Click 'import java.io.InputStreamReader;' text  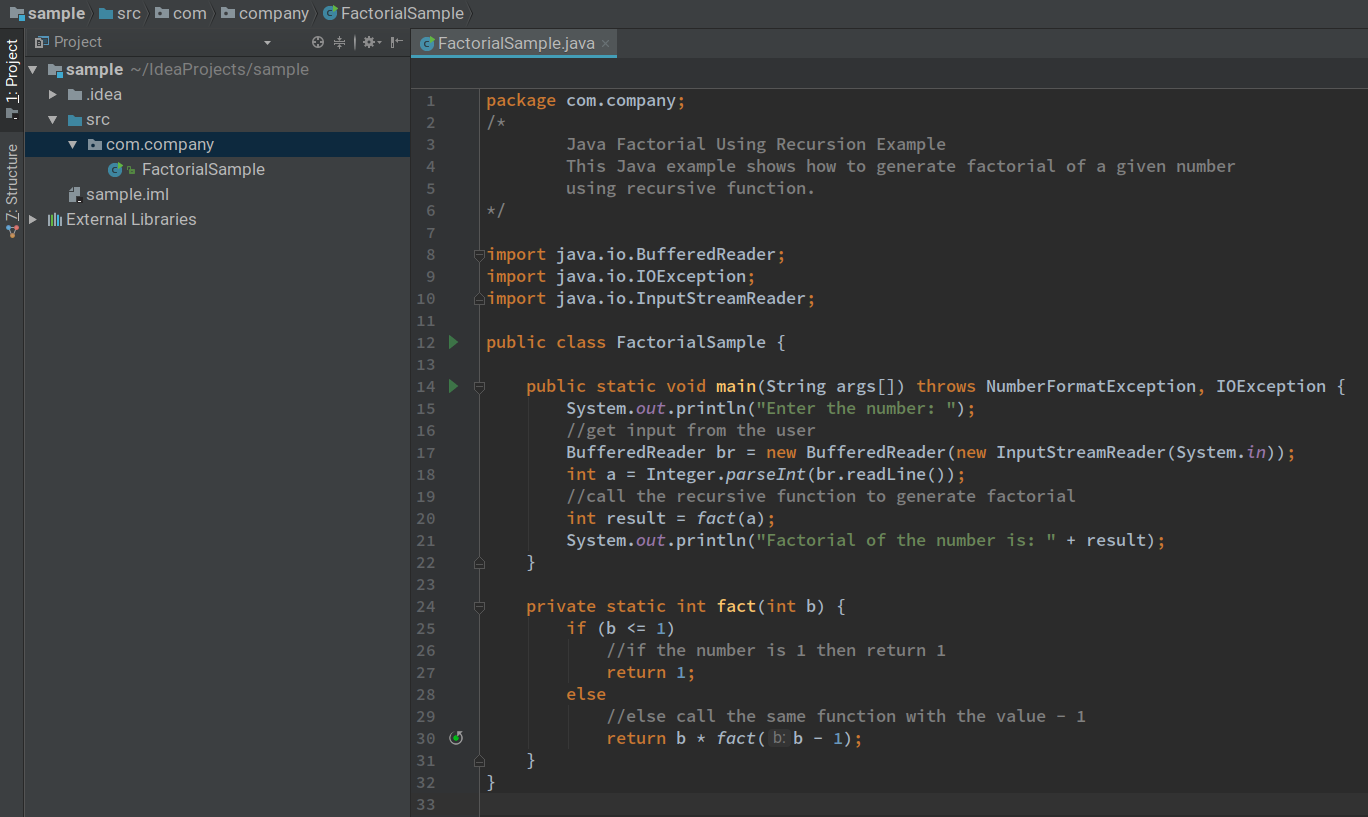tap(651, 298)
